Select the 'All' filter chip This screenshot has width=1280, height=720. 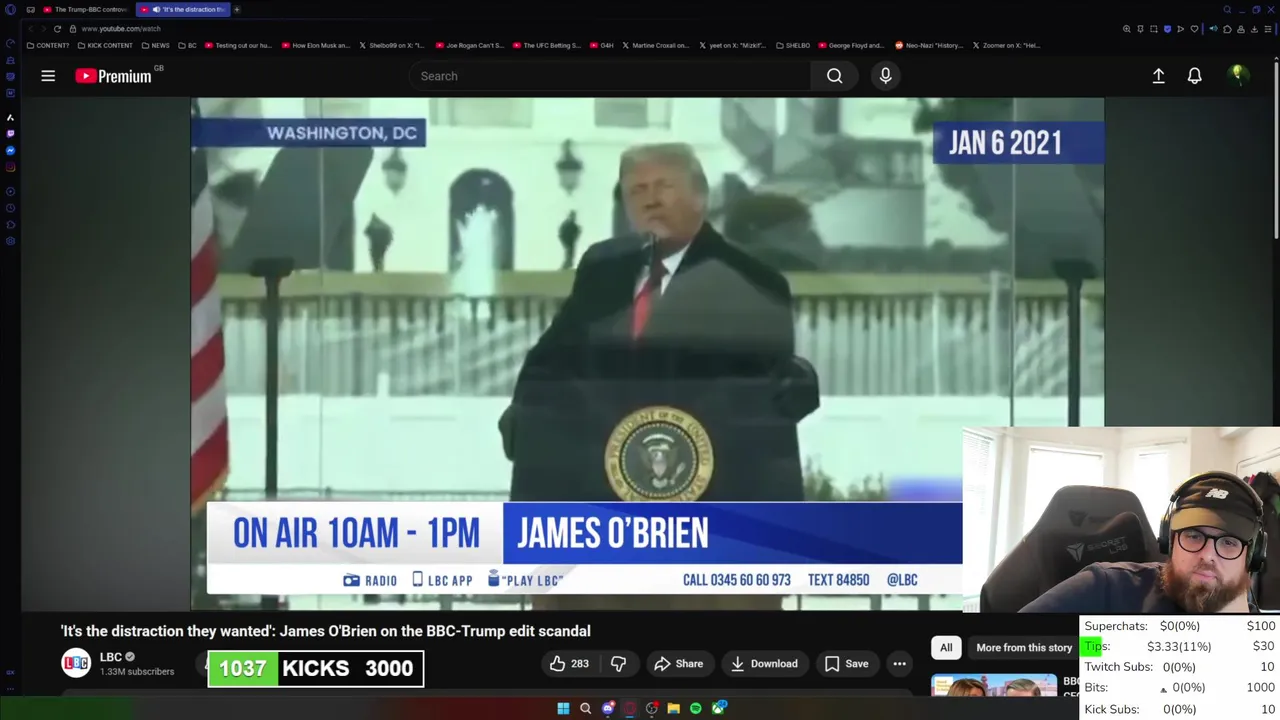click(x=946, y=648)
